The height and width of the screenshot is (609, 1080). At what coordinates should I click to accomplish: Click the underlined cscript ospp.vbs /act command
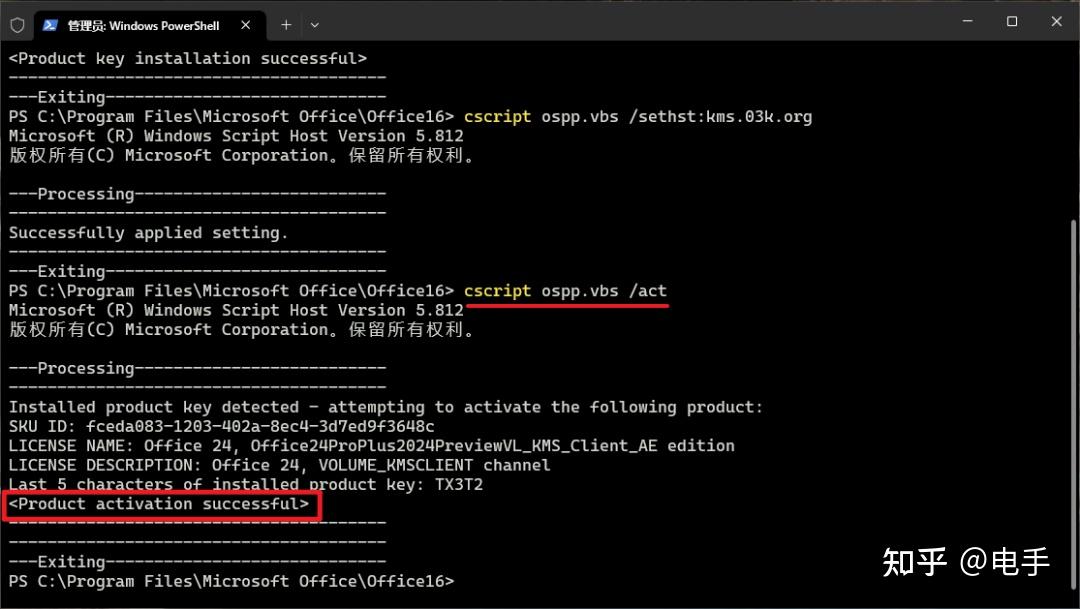coord(565,291)
